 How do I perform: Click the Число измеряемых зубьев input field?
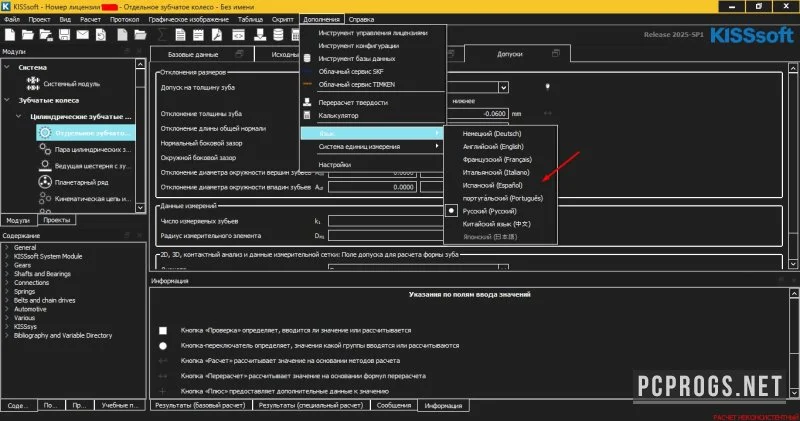pos(386,221)
